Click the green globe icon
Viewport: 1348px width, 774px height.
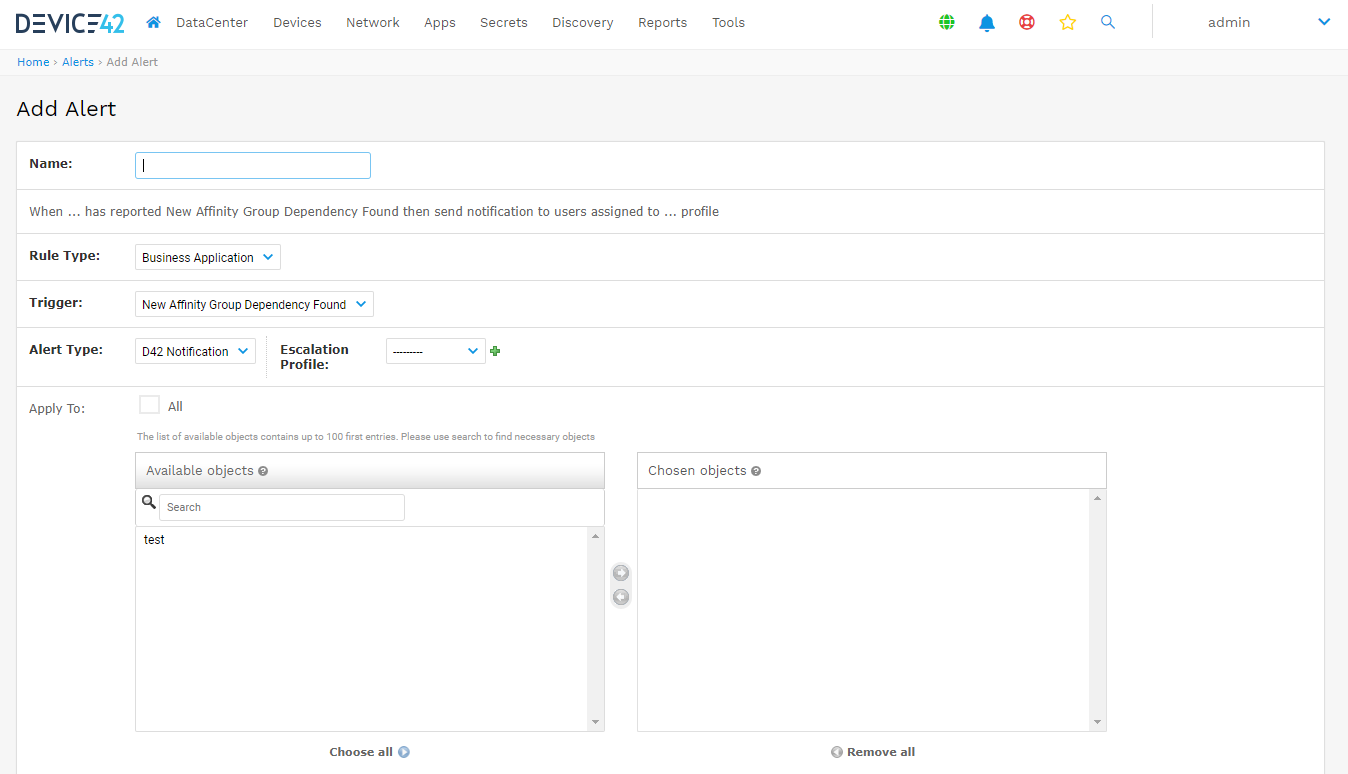947,22
